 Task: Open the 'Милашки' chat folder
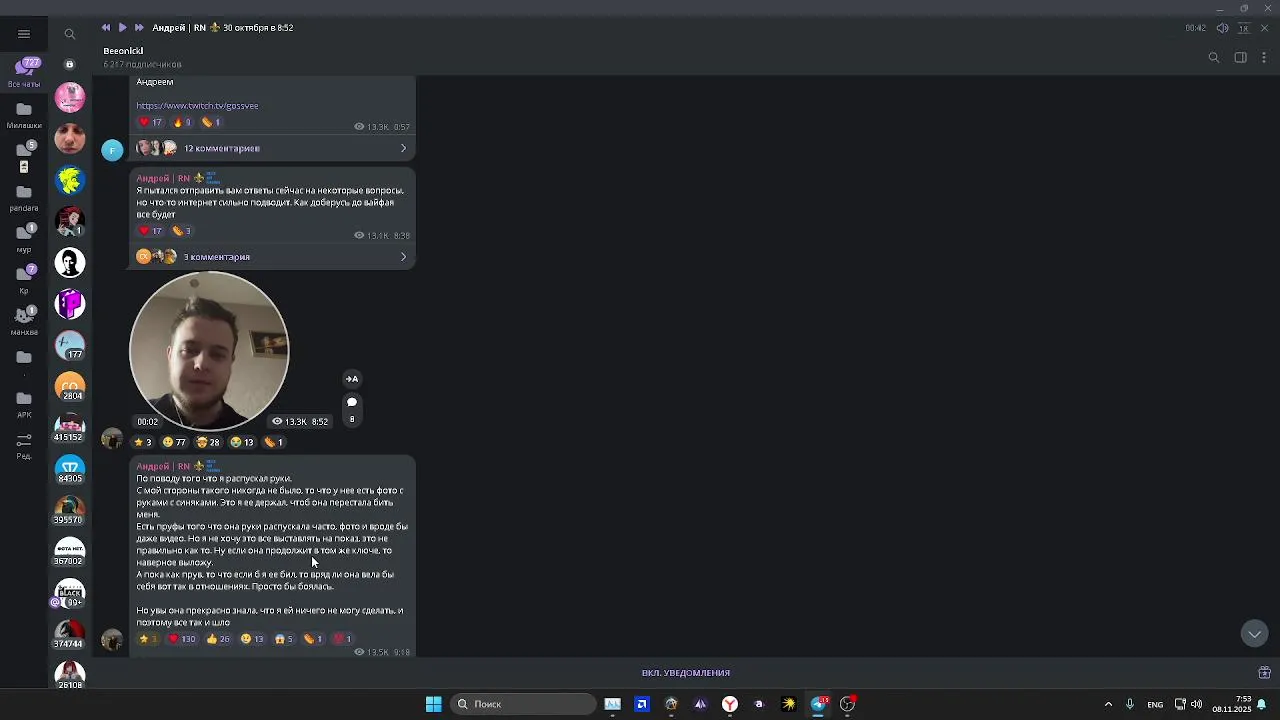tap(24, 115)
